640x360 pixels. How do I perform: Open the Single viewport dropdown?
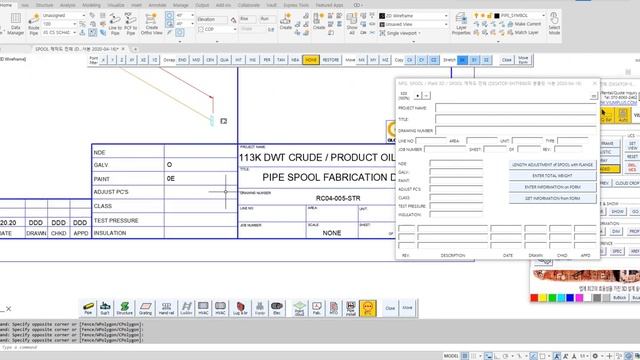pos(400,33)
